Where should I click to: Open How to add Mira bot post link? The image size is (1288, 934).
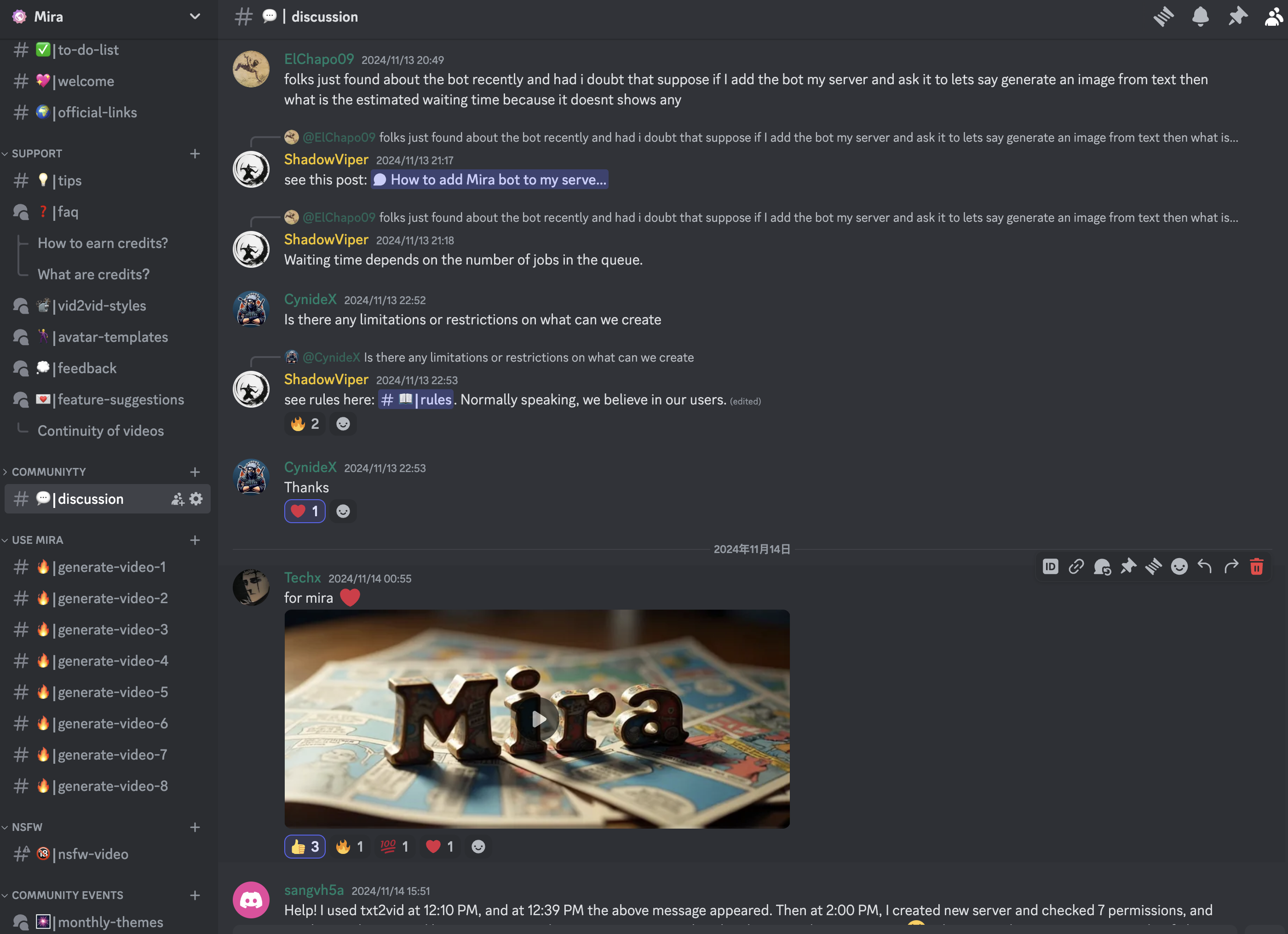489,179
